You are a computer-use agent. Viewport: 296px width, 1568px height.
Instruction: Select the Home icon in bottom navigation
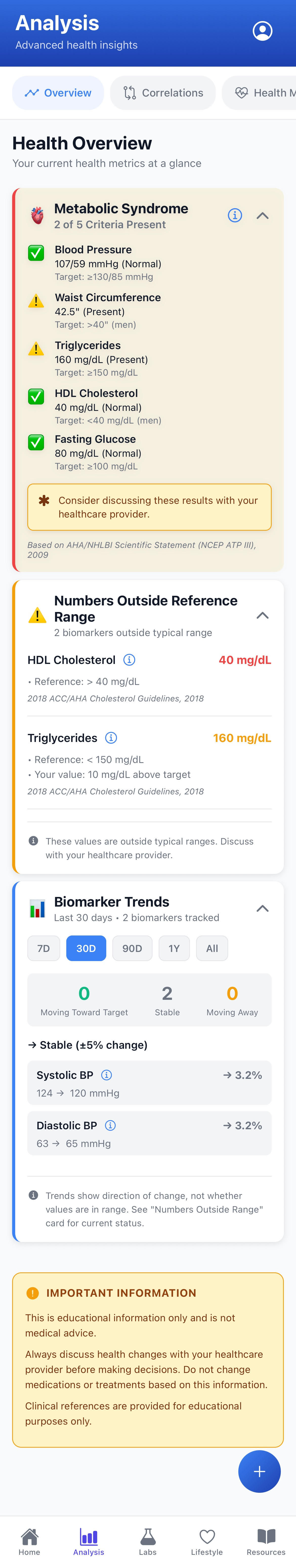[x=29, y=1533]
